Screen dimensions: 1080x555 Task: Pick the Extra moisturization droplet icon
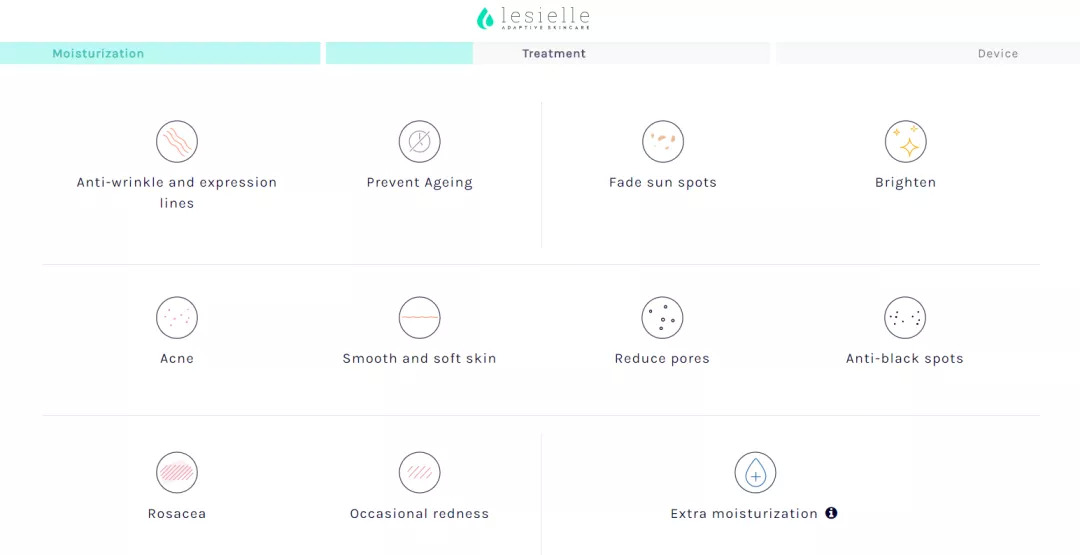755,473
